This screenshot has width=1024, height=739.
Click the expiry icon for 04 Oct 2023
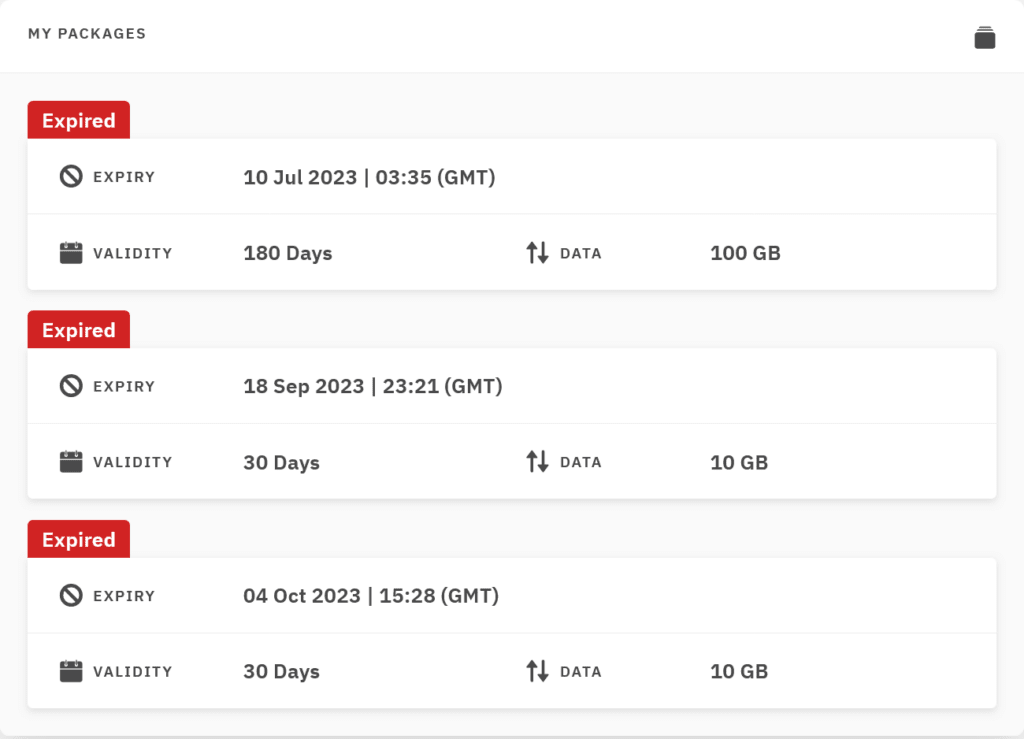click(71, 596)
